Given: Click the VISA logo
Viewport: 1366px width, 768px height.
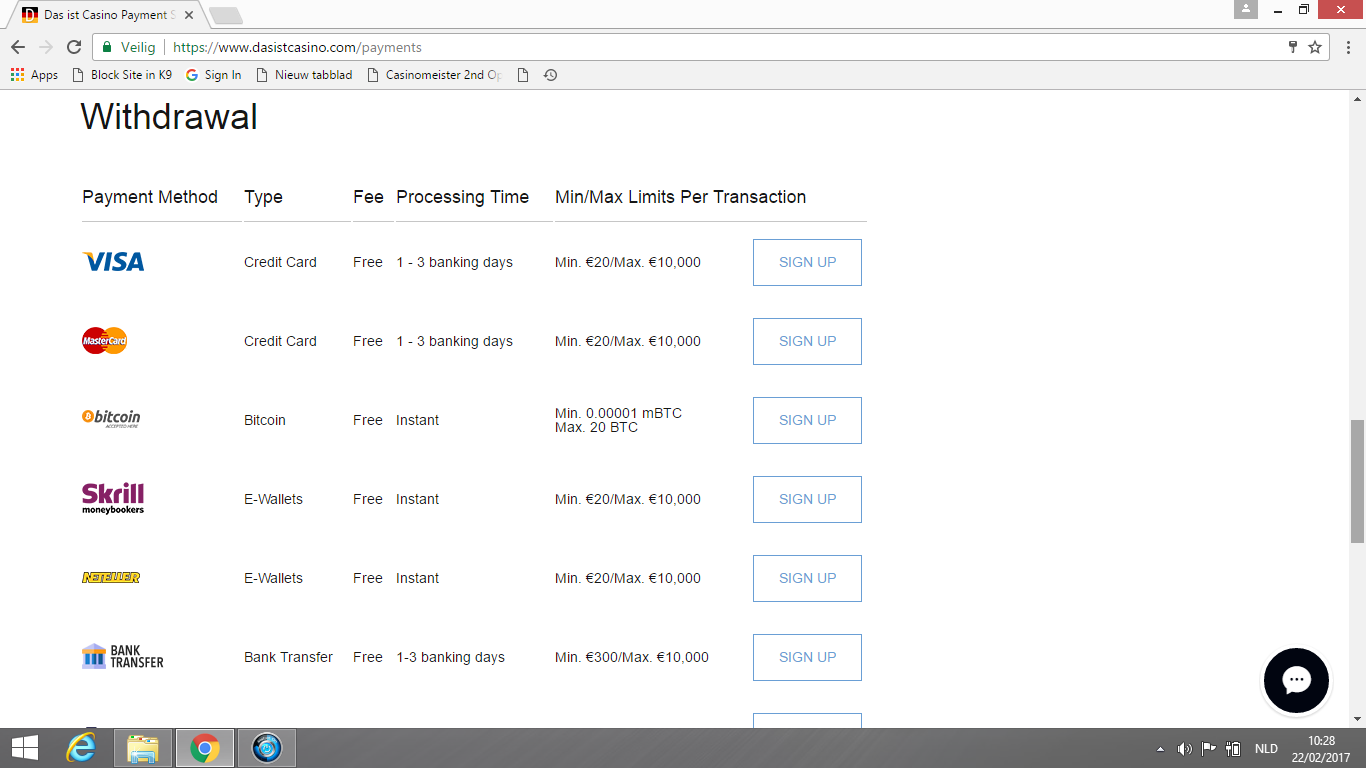Looking at the screenshot, I should click(113, 262).
